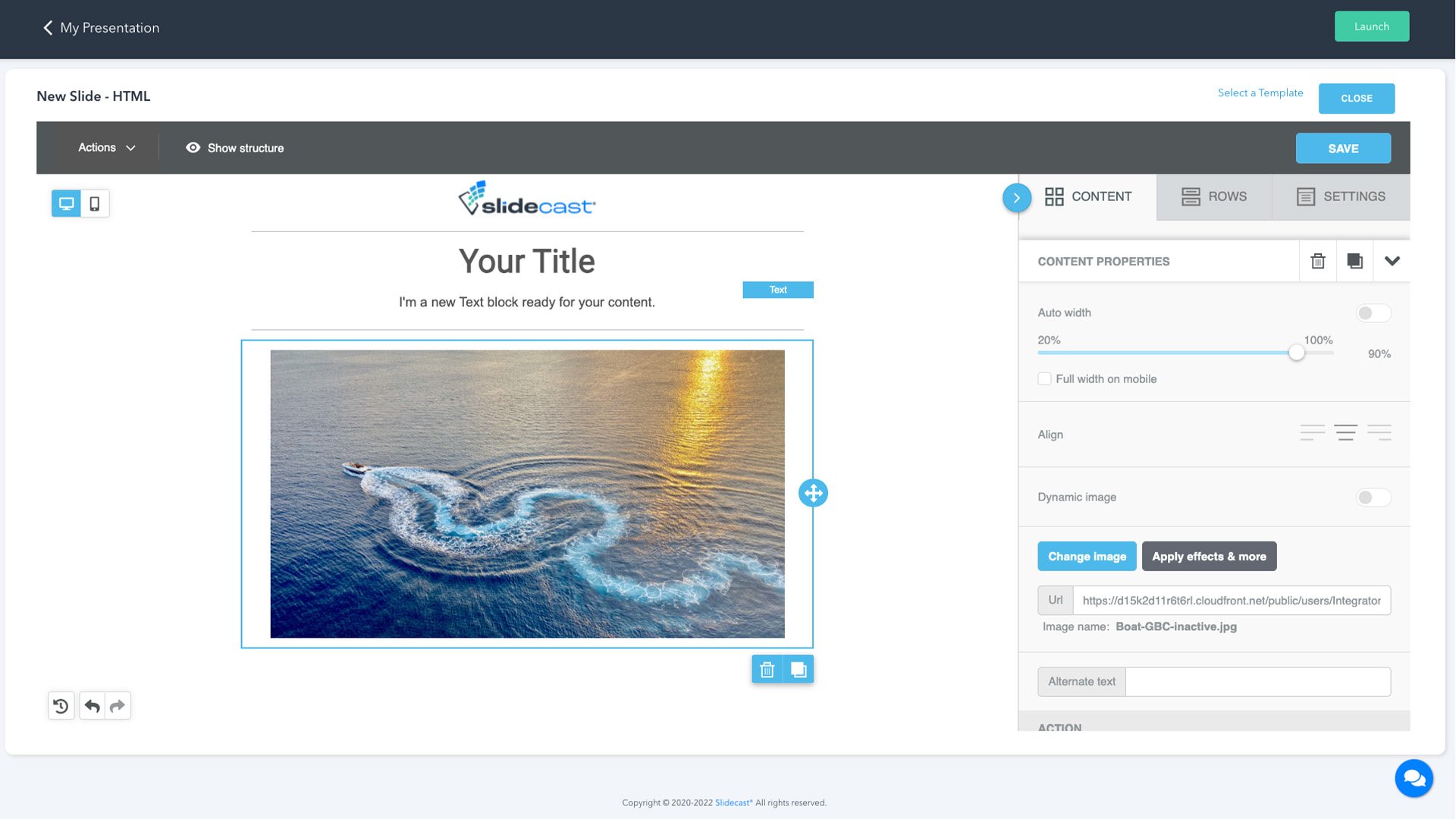This screenshot has height=819, width=1456.
Task: Delete image block via trash icon below image
Action: (767, 670)
